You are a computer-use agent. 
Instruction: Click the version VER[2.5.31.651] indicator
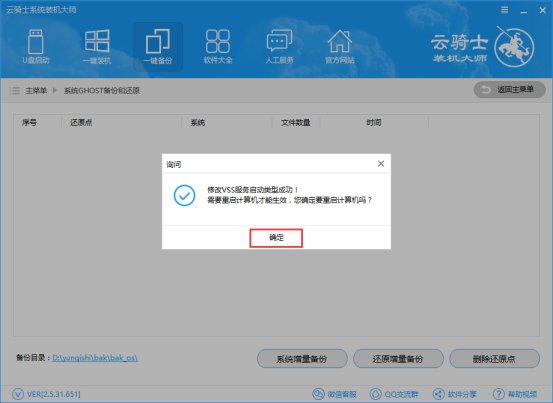[47, 394]
